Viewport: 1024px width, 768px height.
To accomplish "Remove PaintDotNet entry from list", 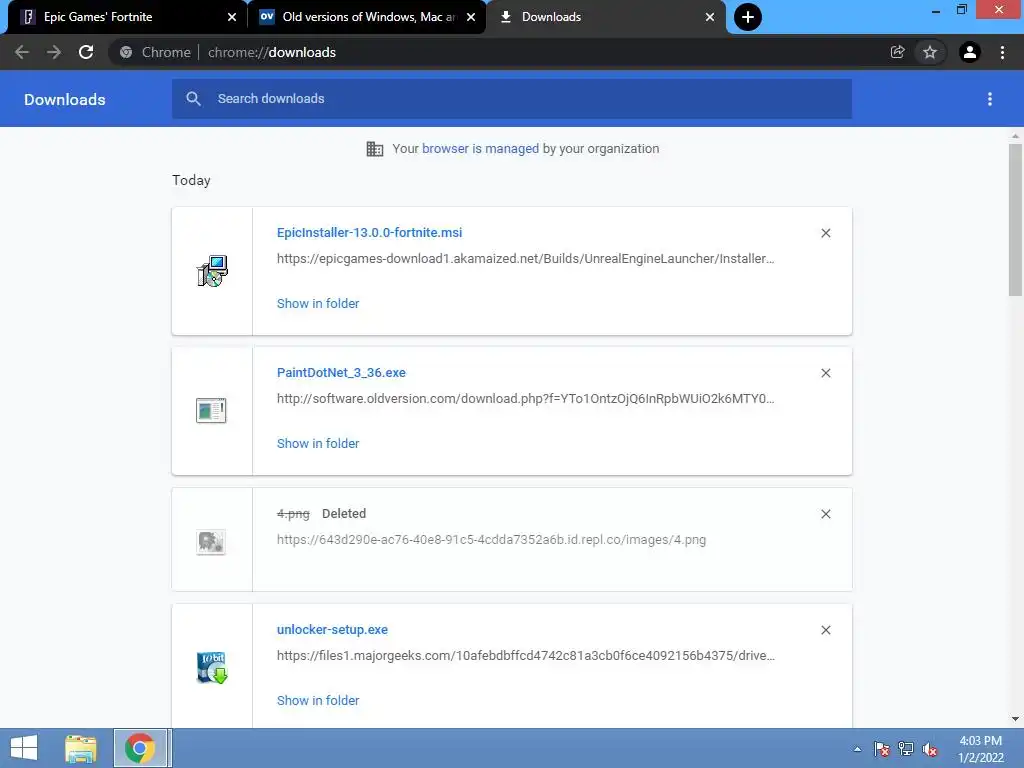I will [x=825, y=373].
